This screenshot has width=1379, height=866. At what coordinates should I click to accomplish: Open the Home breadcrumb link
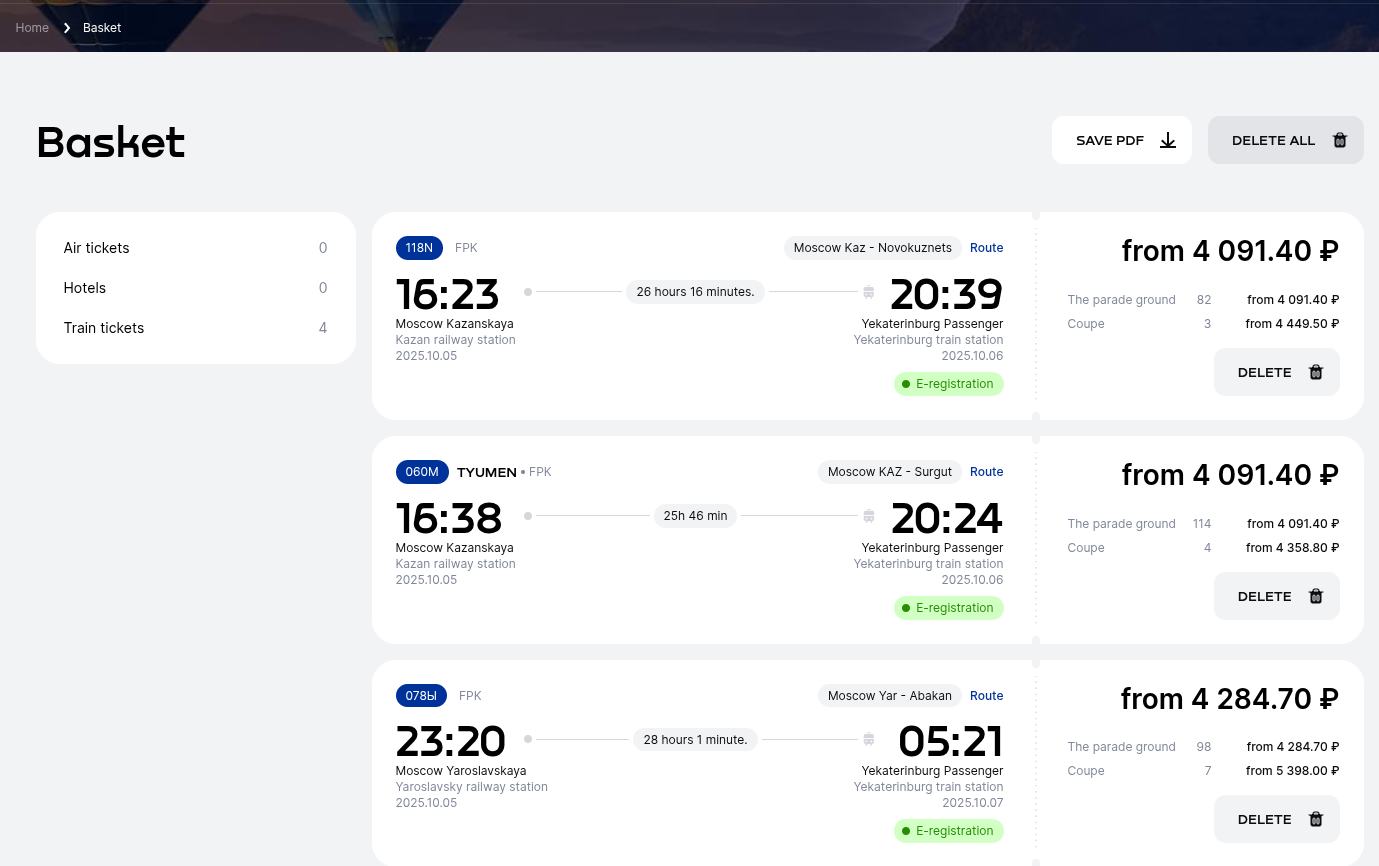click(x=32, y=28)
